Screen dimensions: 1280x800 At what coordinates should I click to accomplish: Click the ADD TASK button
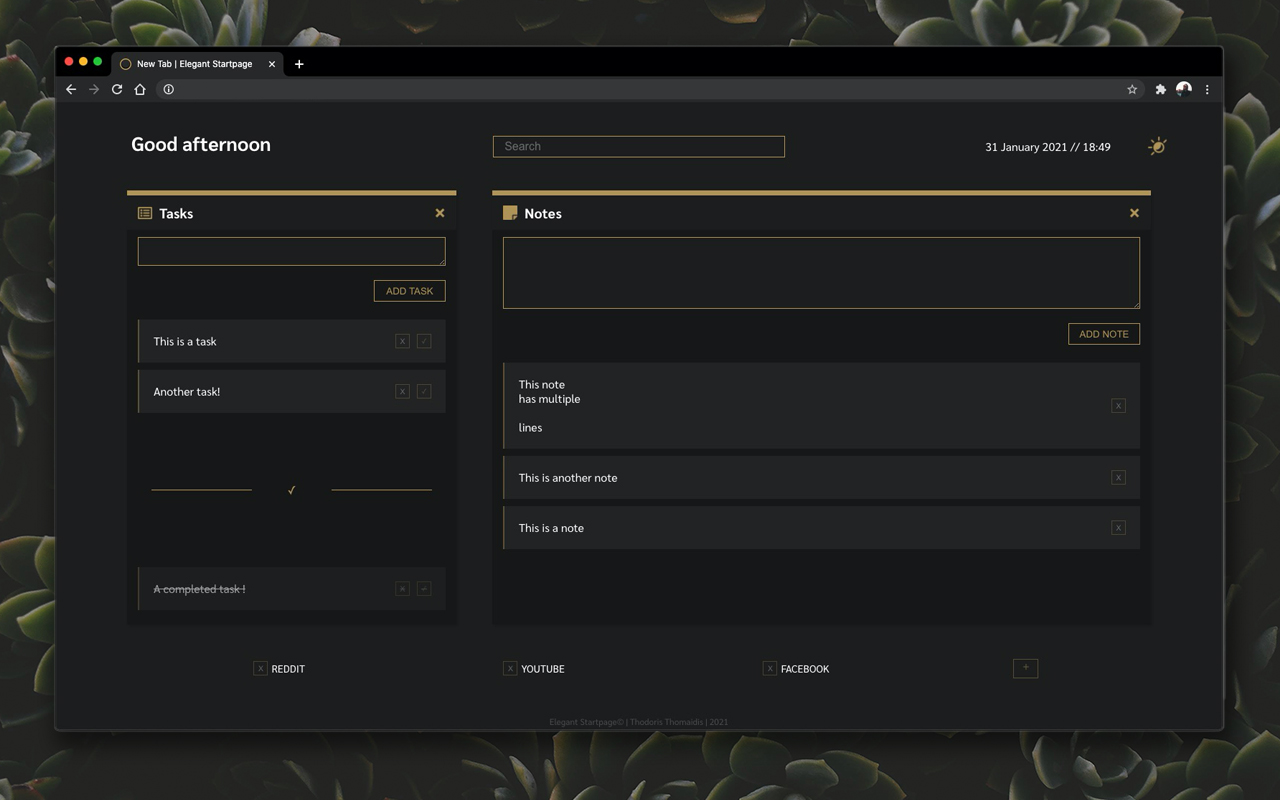[410, 291]
